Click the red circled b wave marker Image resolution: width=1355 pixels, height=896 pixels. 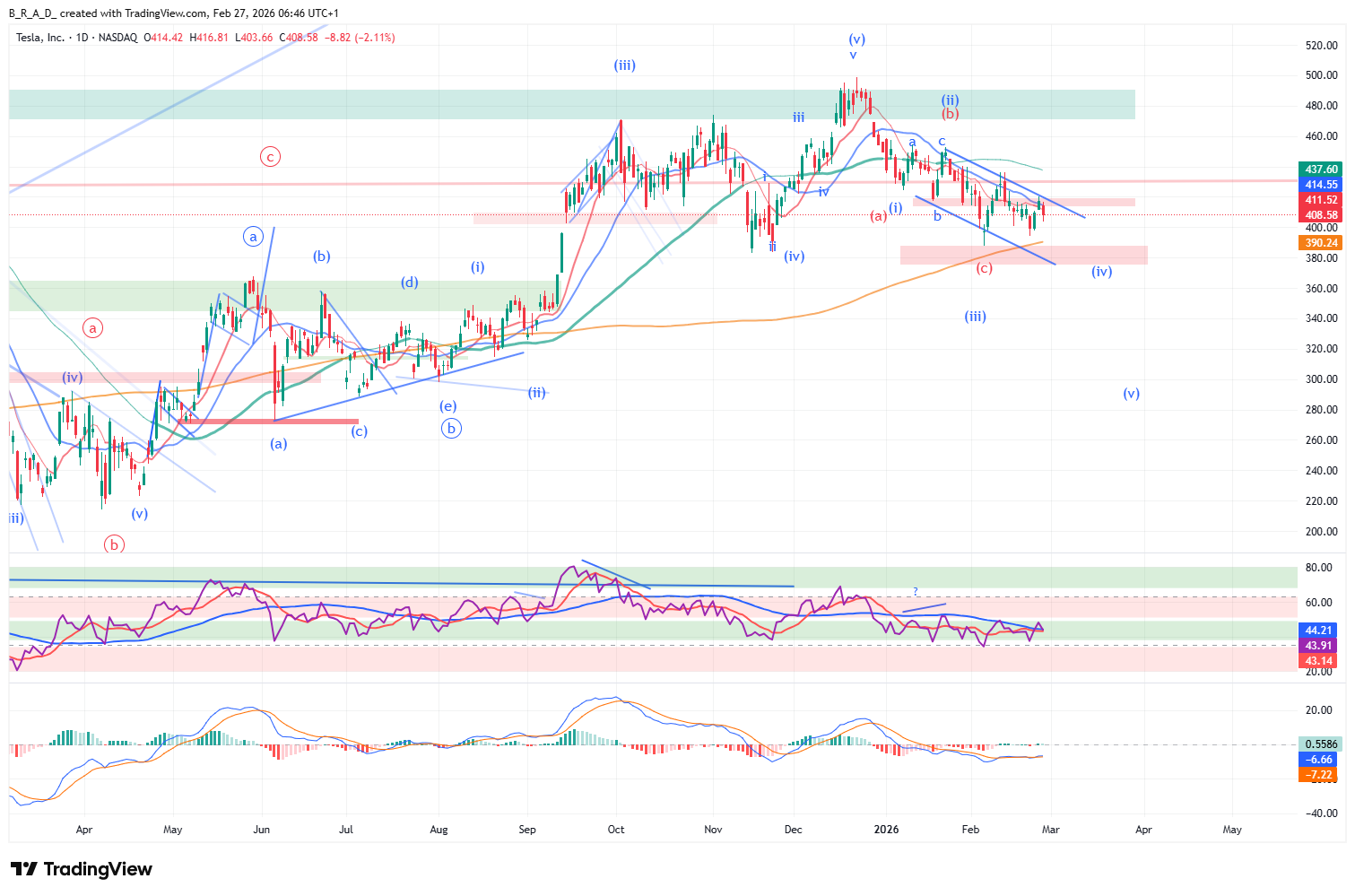[114, 544]
